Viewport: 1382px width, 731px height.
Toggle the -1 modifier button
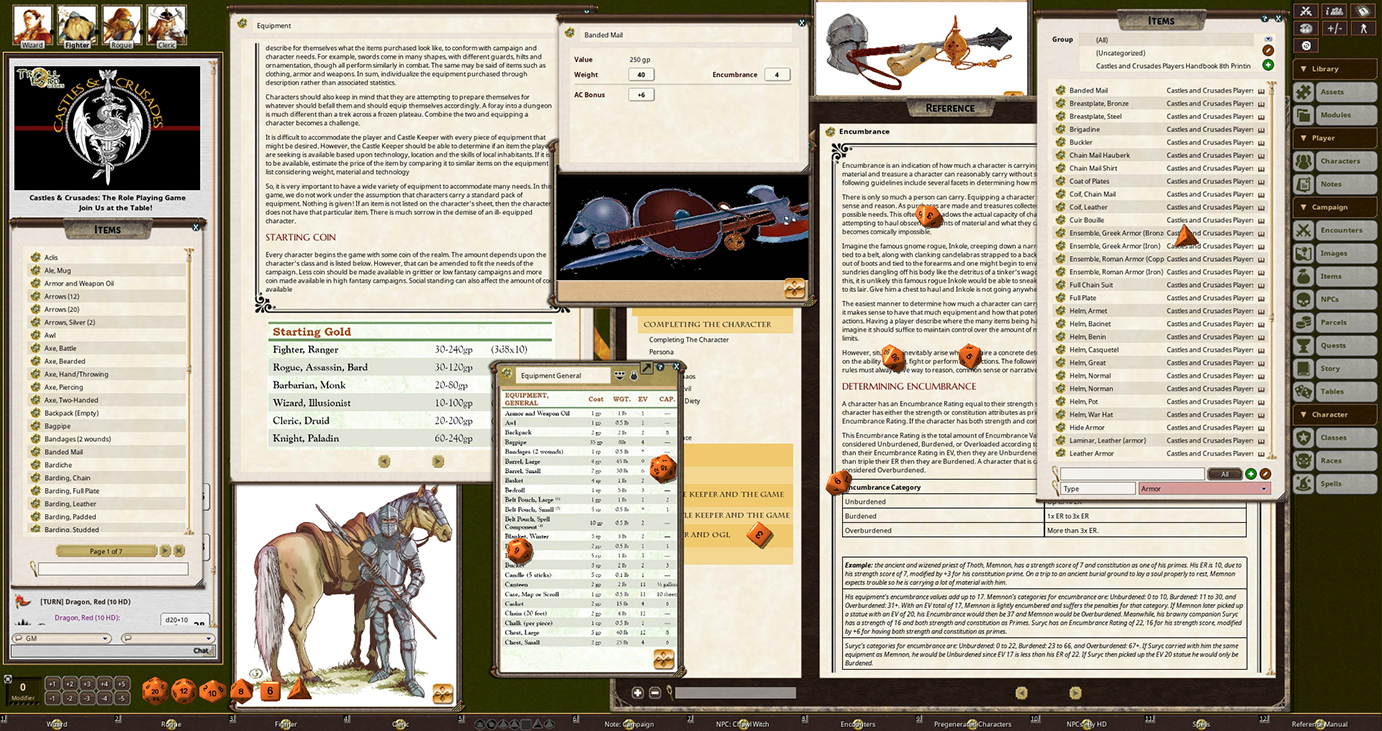53,698
